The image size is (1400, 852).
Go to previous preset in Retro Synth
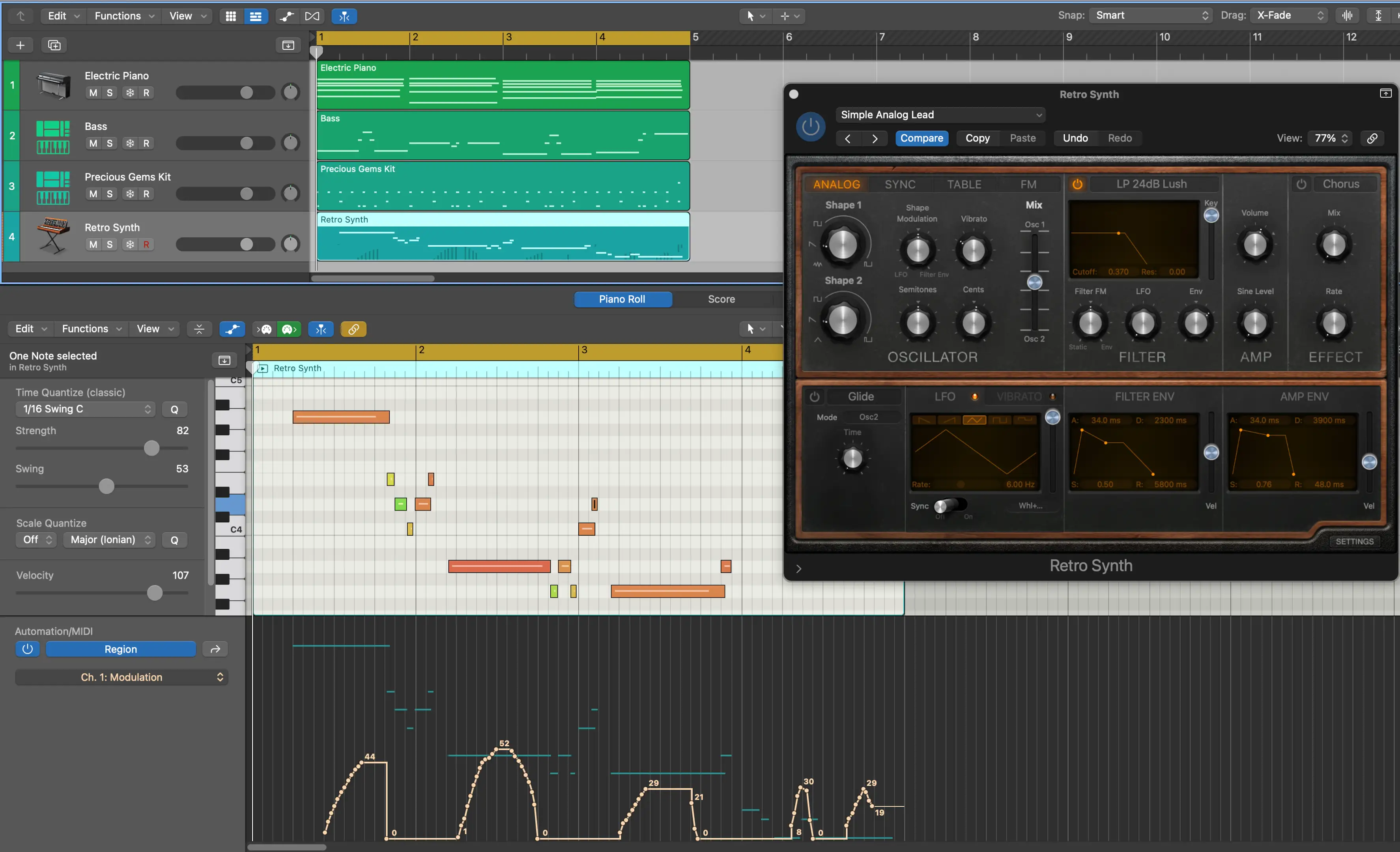pyautogui.click(x=847, y=138)
